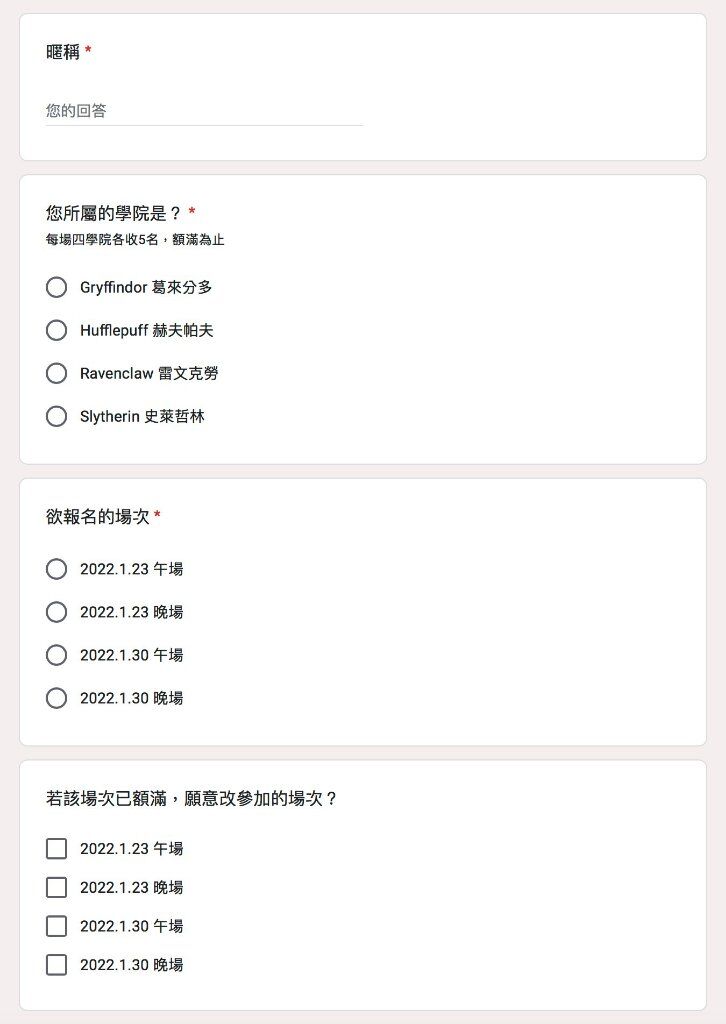Viewport: 726px width, 1024px height.
Task: Click the 若該場次已額滿 question heading
Action: pyautogui.click(x=192, y=798)
